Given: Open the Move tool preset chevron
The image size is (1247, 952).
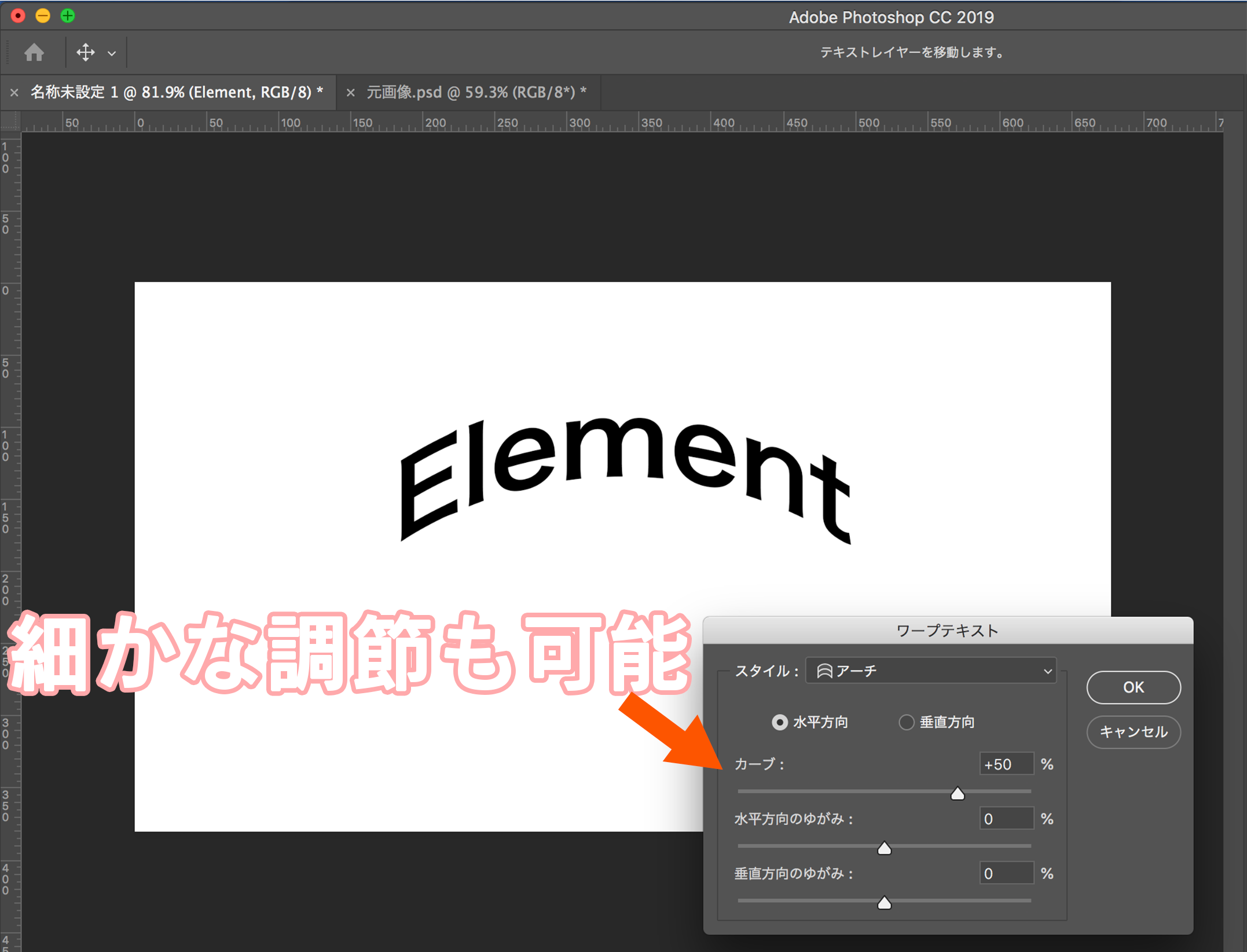Looking at the screenshot, I should (x=112, y=53).
